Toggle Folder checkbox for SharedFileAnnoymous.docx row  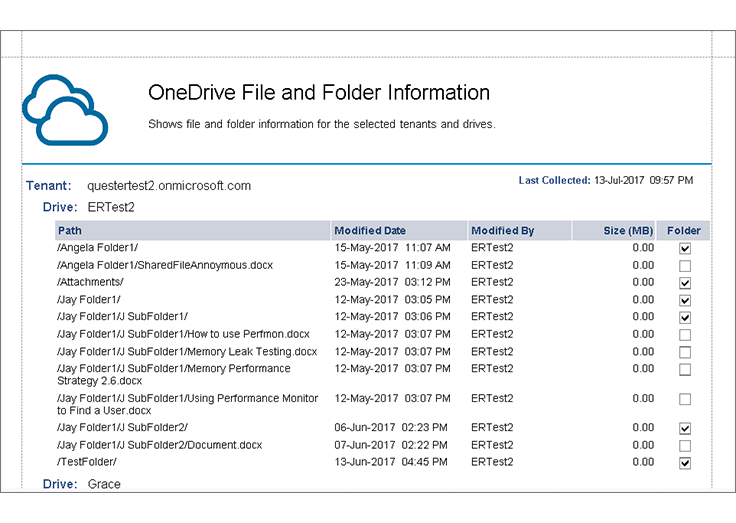pyautogui.click(x=685, y=266)
